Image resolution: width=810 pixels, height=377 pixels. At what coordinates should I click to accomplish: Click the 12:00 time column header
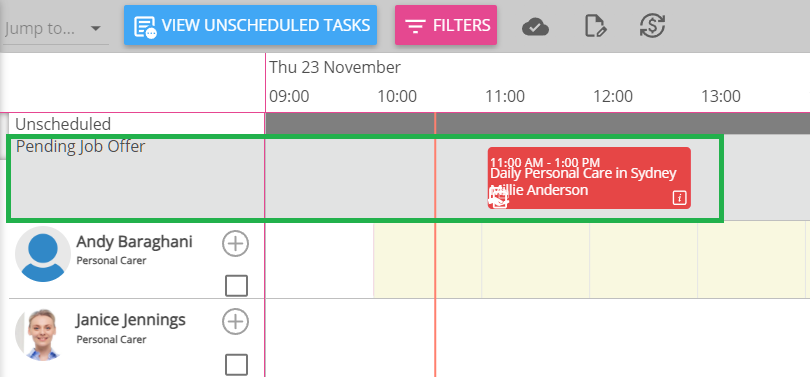click(x=613, y=97)
